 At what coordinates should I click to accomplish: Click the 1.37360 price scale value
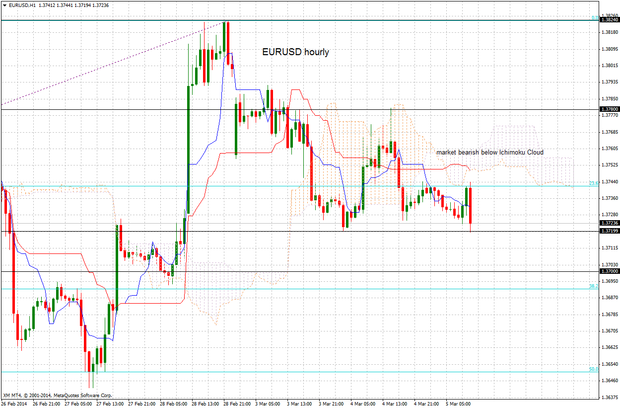(609, 198)
